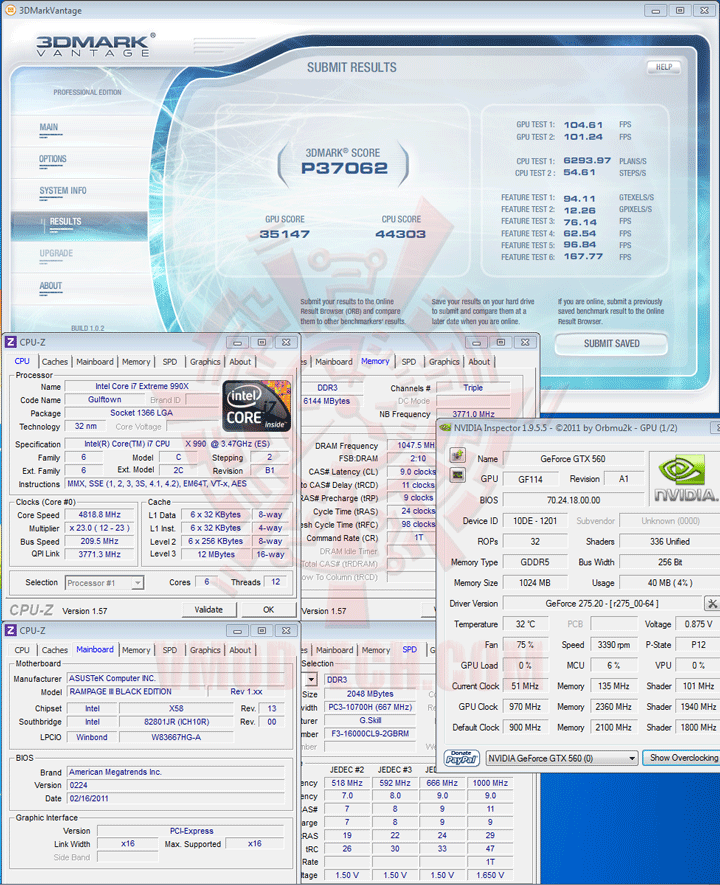Open About tab in CPU-Z Memory window

479,362
